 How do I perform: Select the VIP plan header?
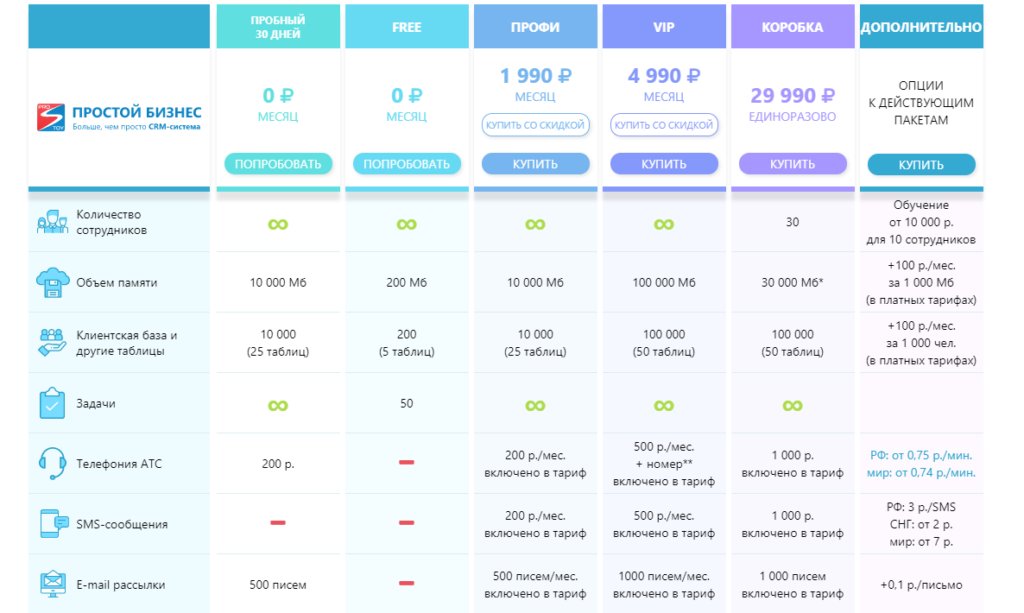point(664,27)
